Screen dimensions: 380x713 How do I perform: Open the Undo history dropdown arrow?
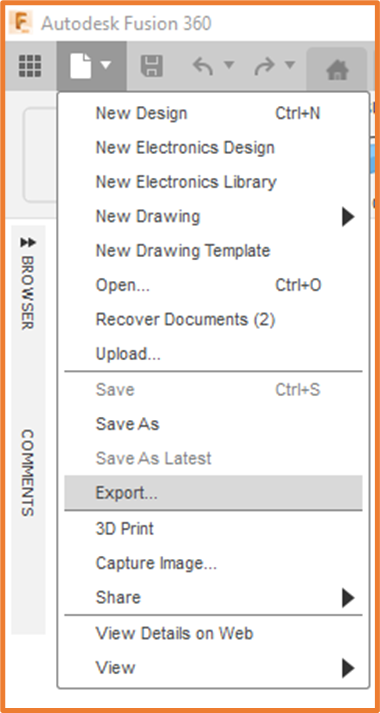click(x=229, y=65)
